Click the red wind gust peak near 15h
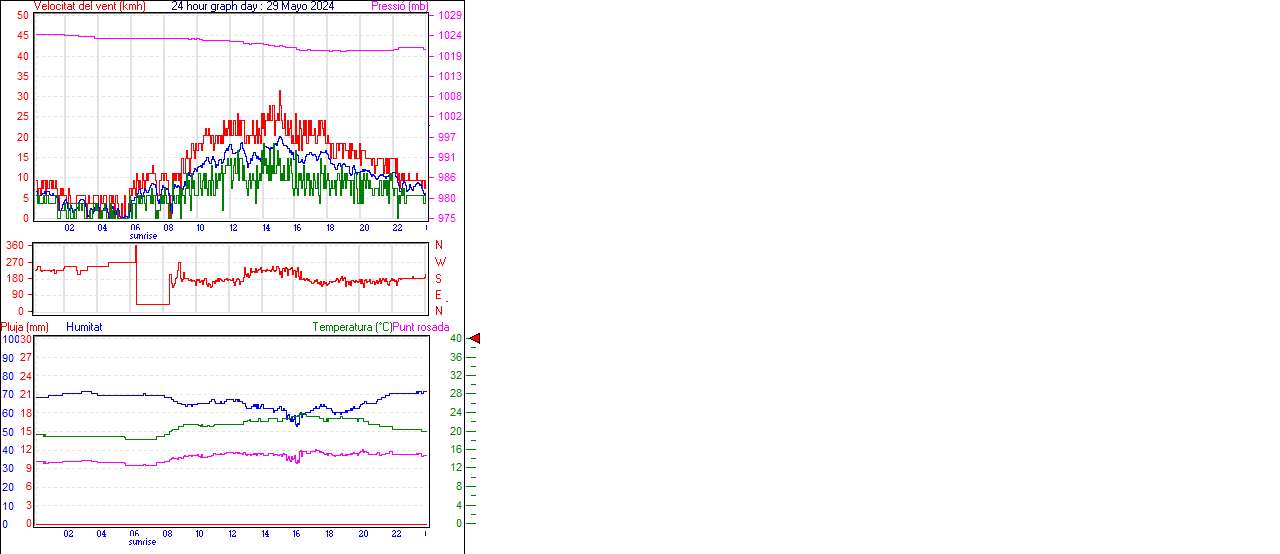Image resolution: width=1280 pixels, height=554 pixels. pyautogui.click(x=280, y=93)
